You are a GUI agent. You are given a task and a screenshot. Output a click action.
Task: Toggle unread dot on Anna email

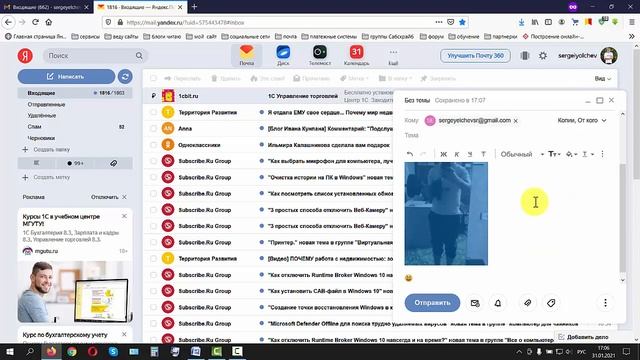262,129
